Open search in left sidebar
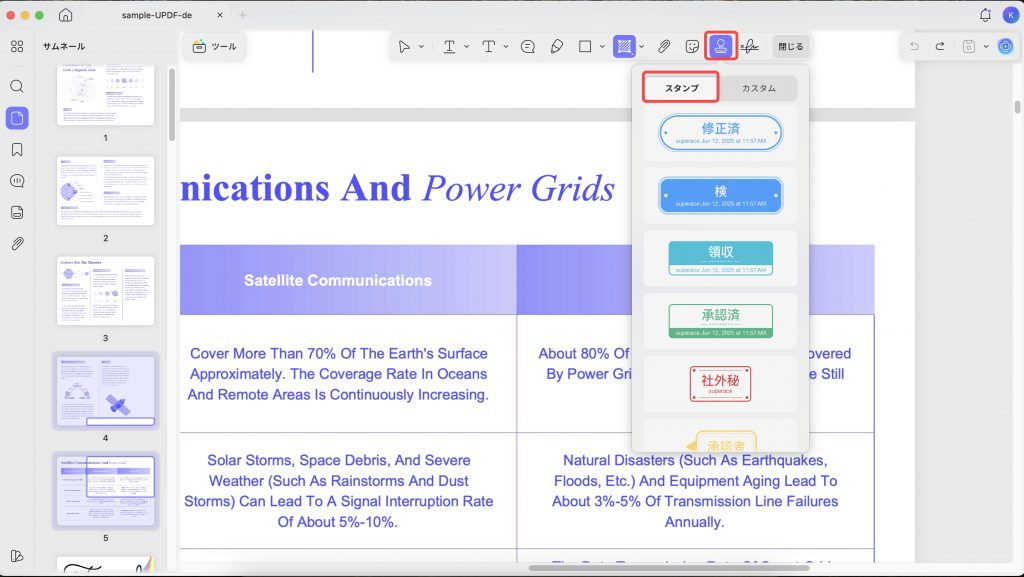 pos(17,86)
